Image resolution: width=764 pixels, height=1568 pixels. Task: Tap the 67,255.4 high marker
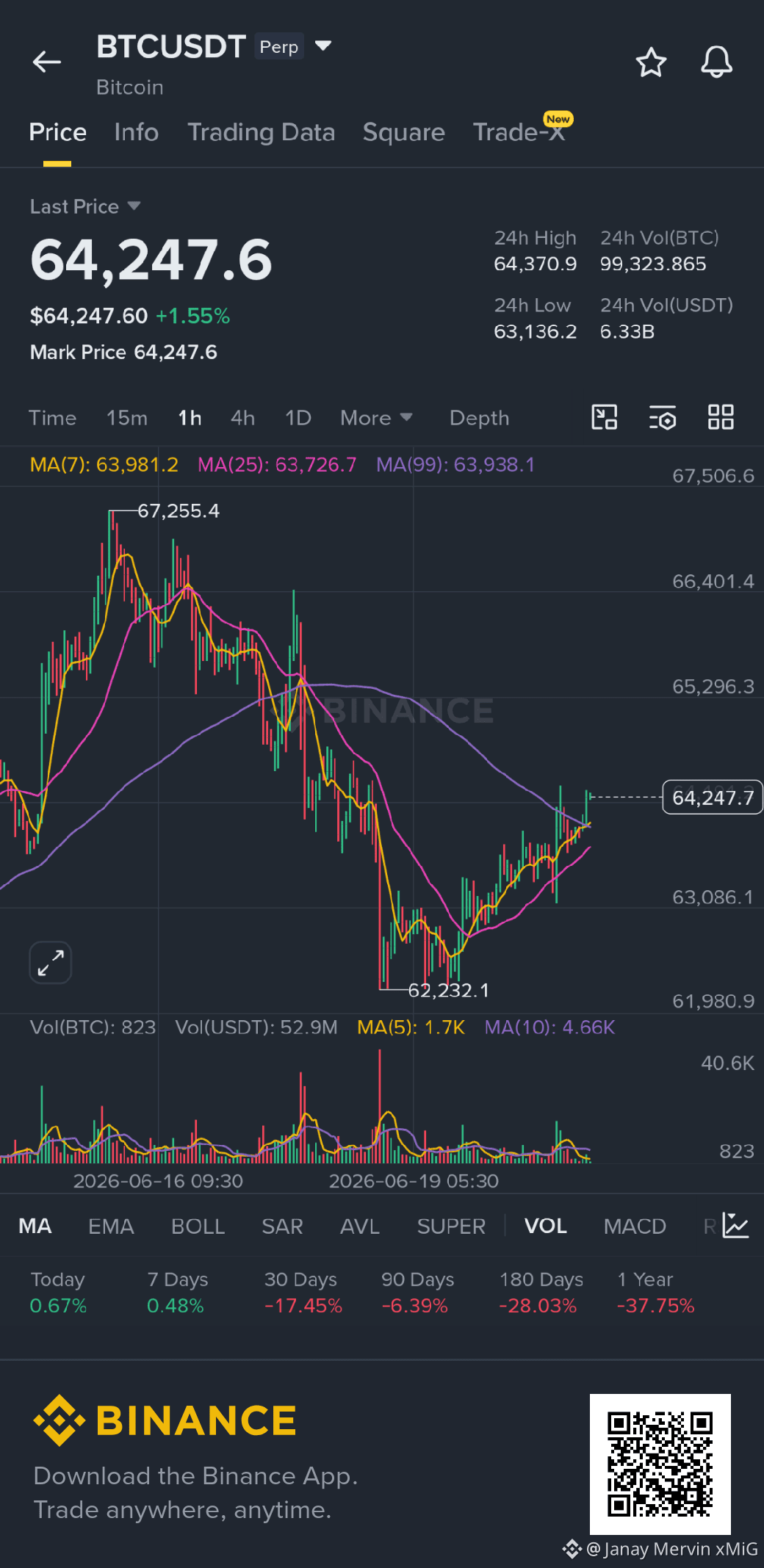pos(179,511)
